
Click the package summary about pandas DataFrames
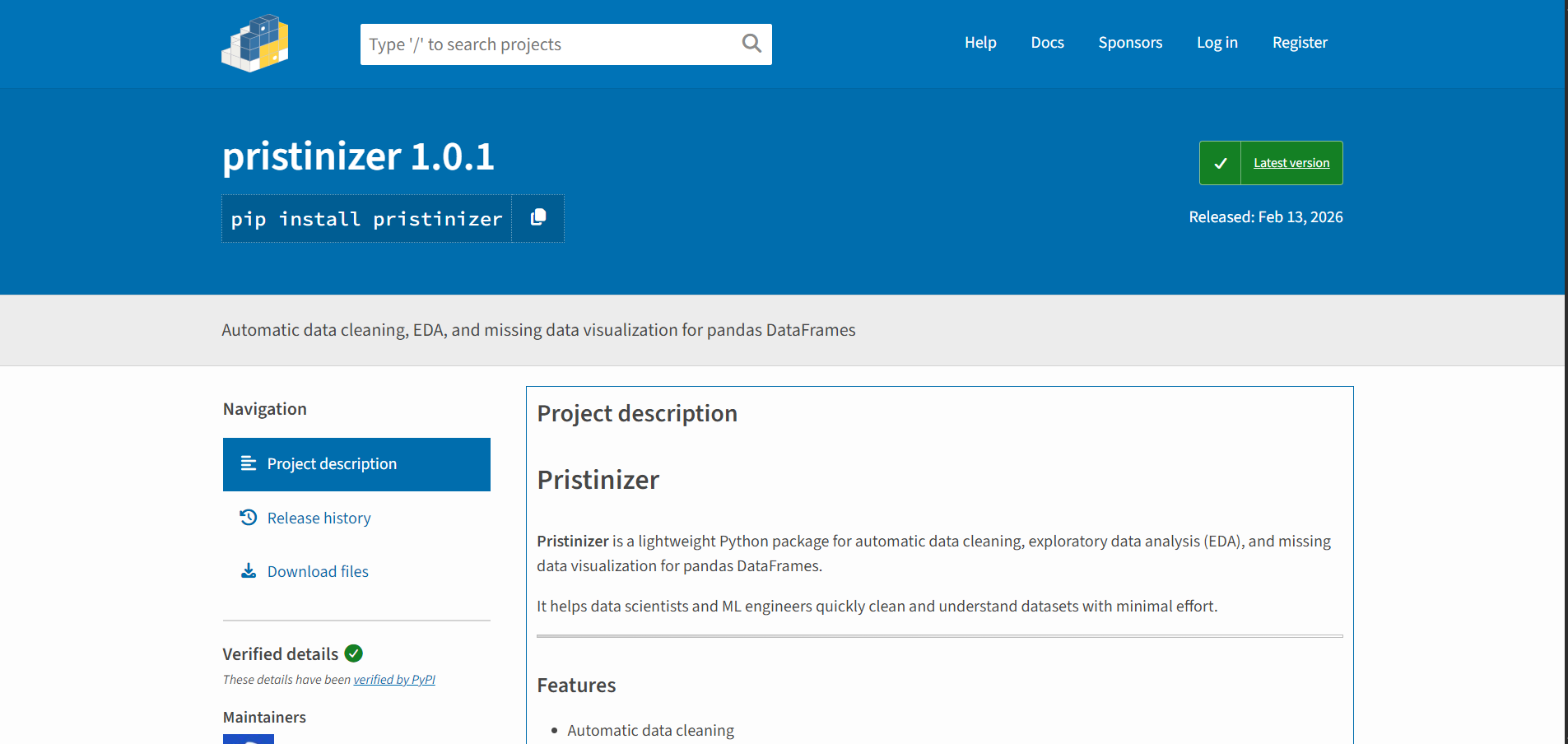[538, 330]
